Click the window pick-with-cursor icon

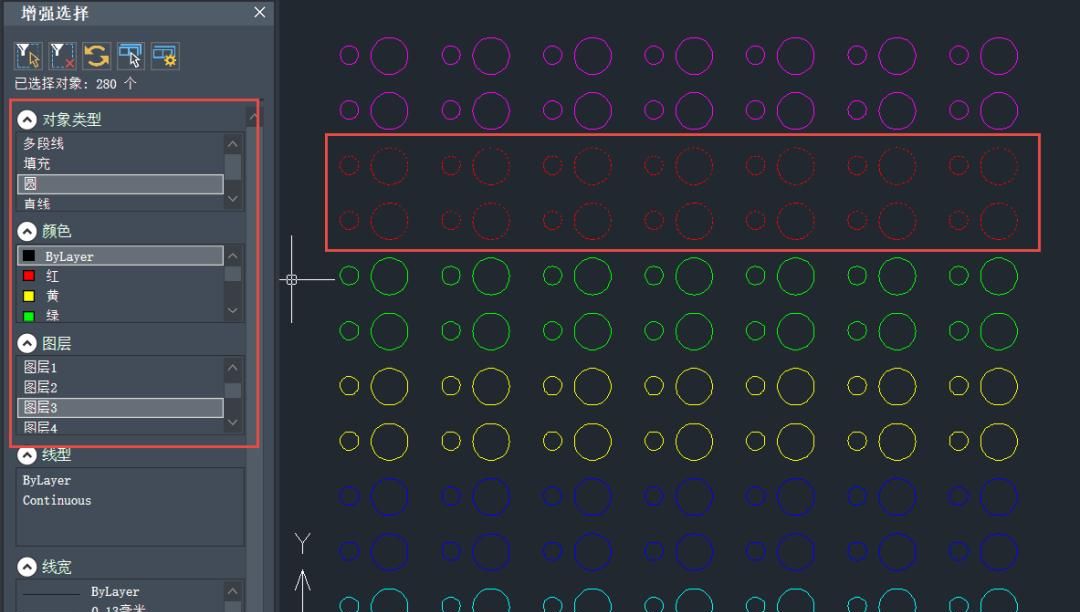(x=130, y=56)
